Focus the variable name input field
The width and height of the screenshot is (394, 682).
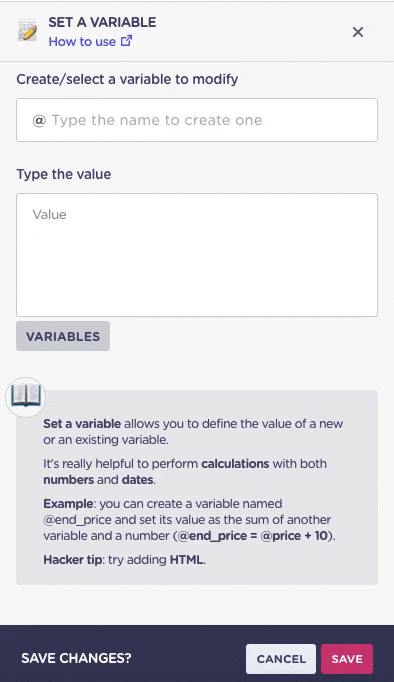197,120
